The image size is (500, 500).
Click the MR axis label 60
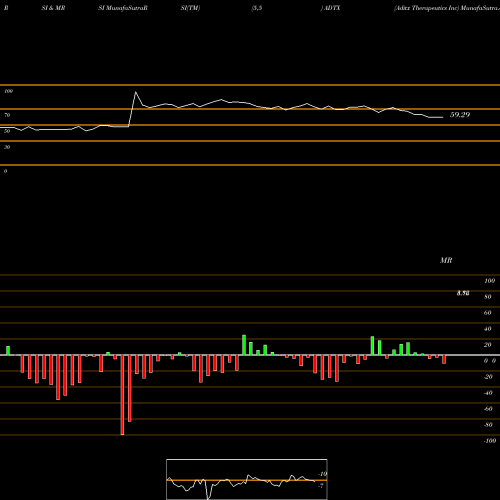pyautogui.click(x=488, y=313)
